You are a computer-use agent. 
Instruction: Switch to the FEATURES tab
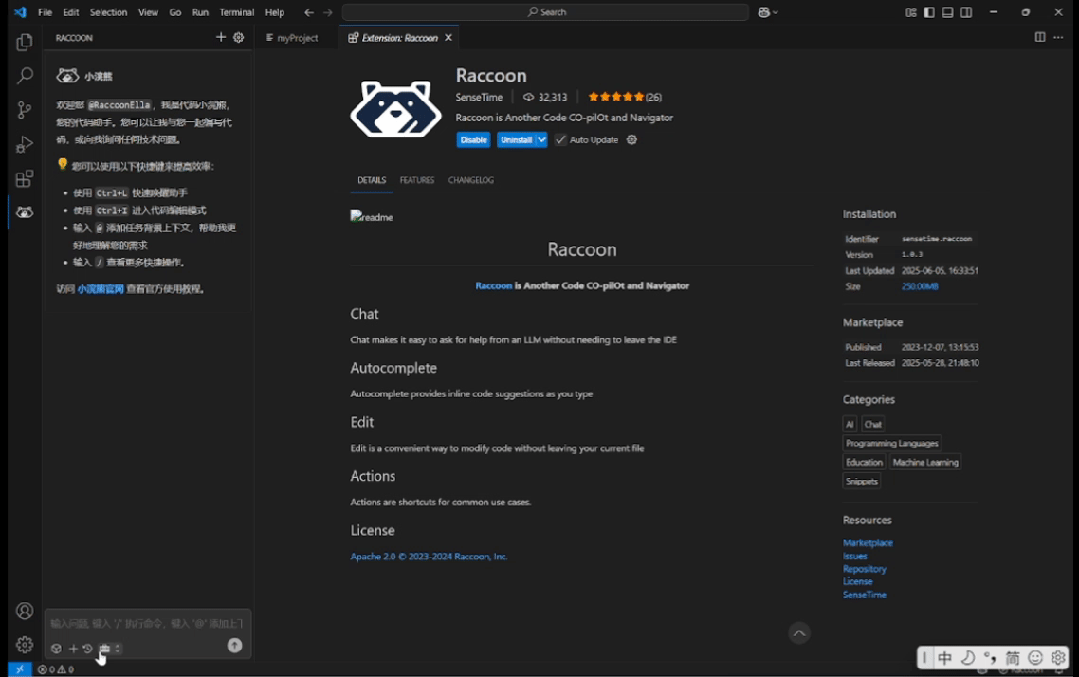(417, 180)
